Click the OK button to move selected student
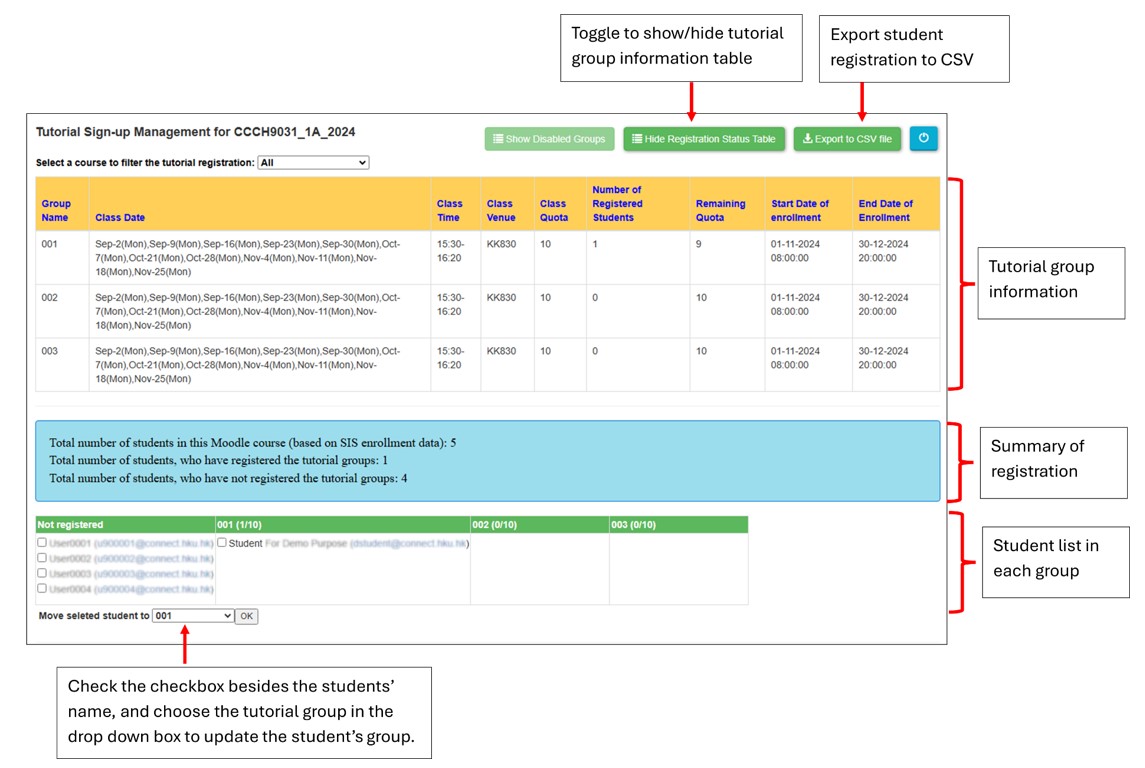Viewport: 1145px width, 768px height. [x=248, y=615]
